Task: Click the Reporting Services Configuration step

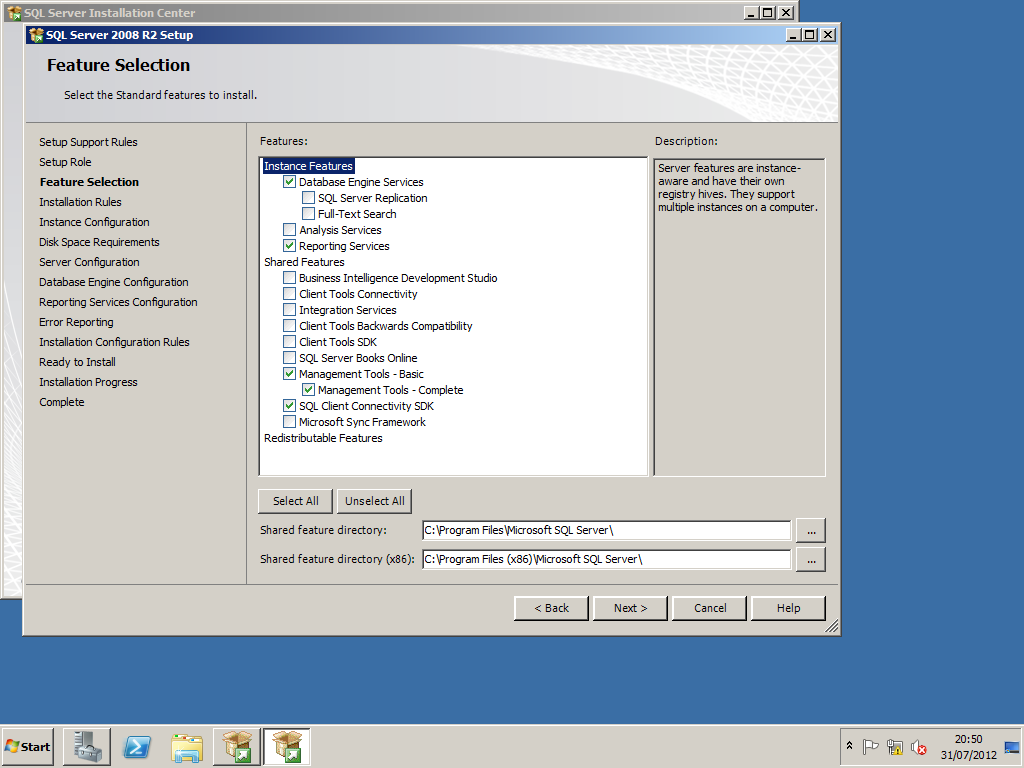Action: coord(118,302)
